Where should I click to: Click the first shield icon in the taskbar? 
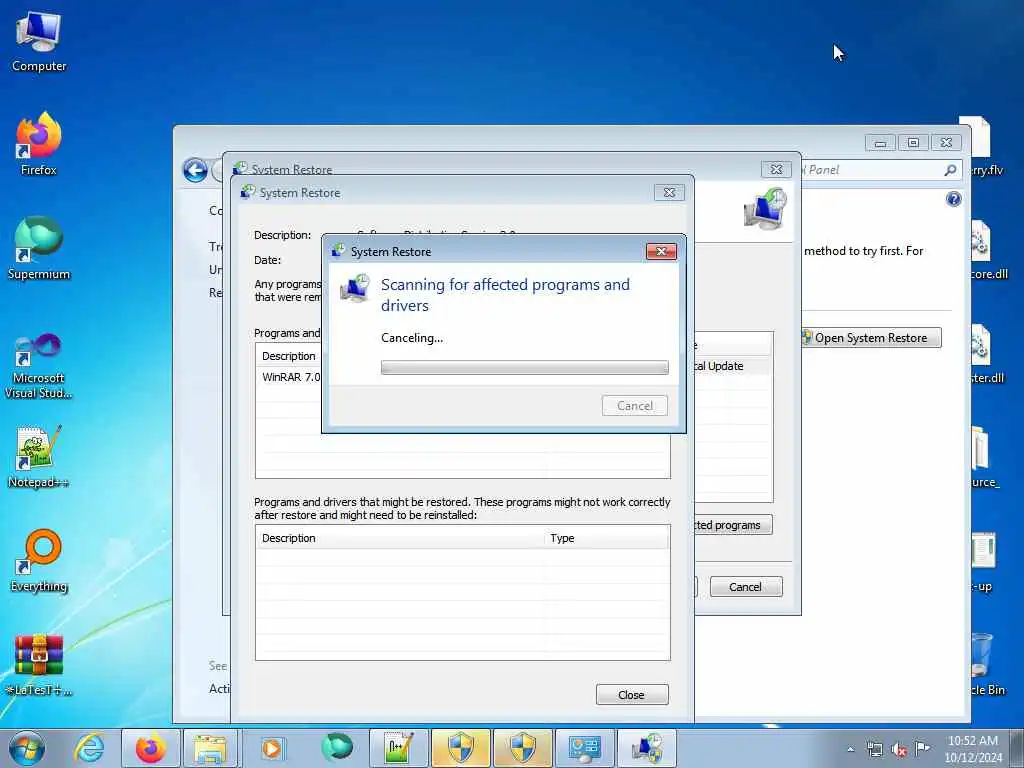pyautogui.click(x=460, y=748)
